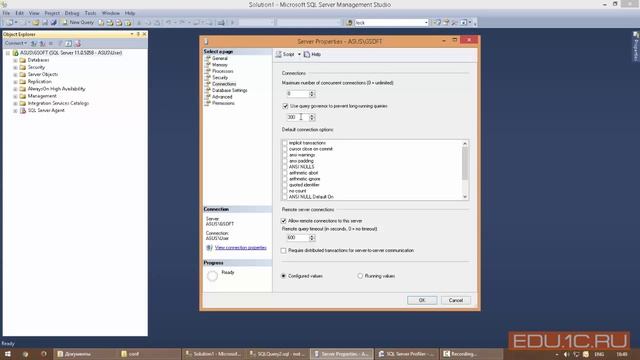This screenshot has width=640, height=360.
Task: Select the Advanced page in Server Properties
Action: click(222, 97)
